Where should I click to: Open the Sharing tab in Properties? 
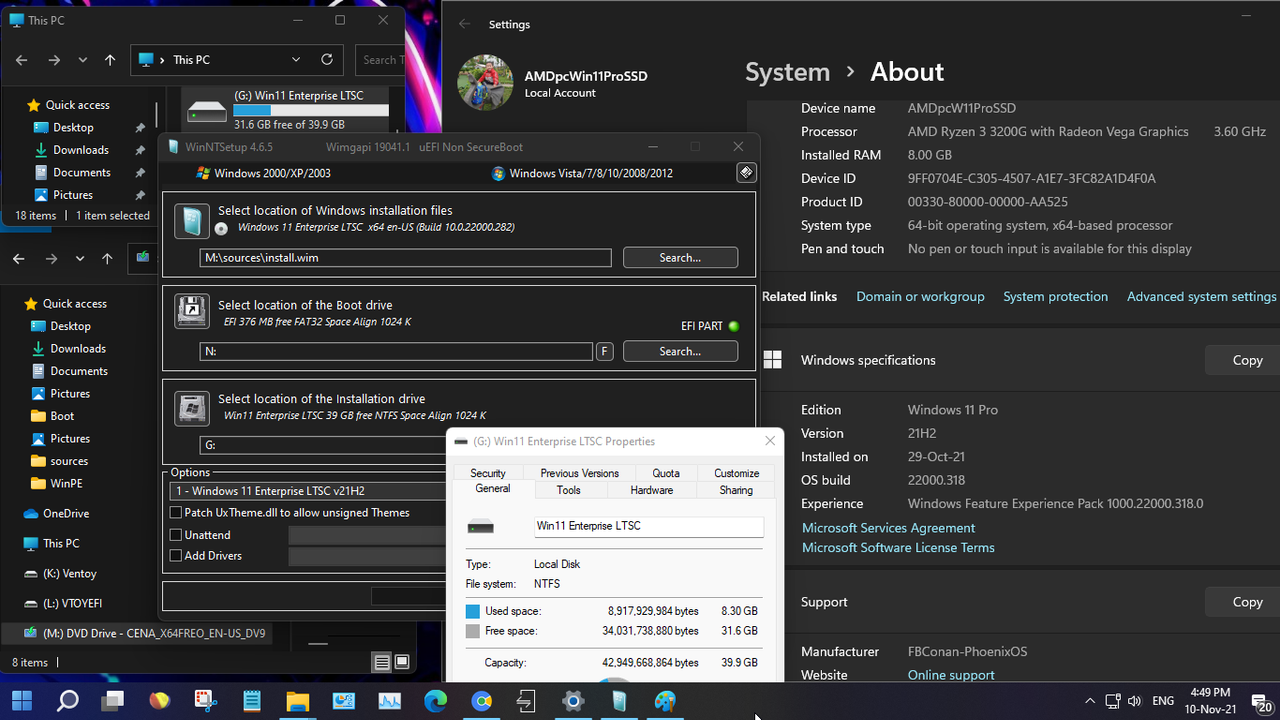point(736,490)
